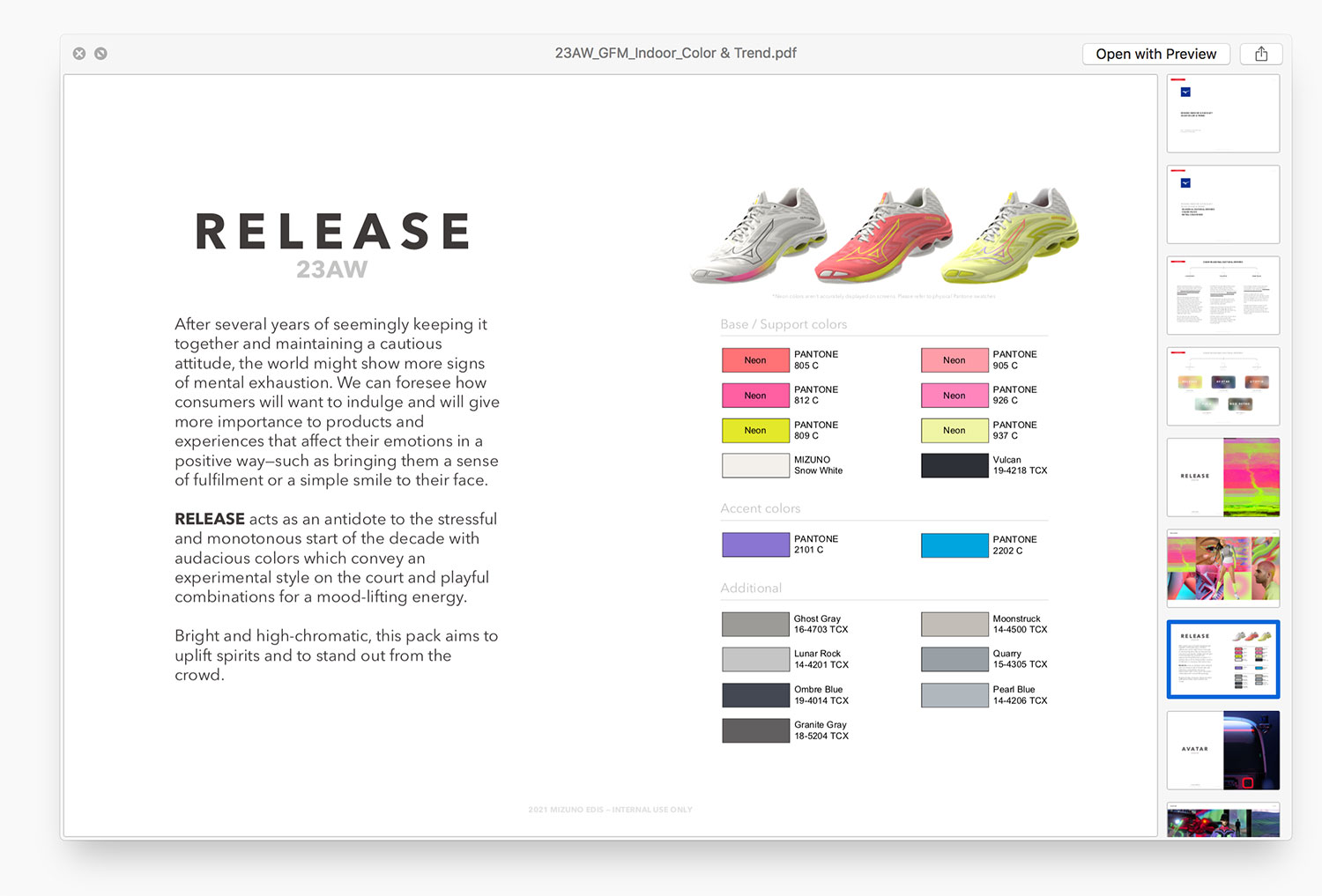Open the three-column text page thumbnail

pos(1222,295)
